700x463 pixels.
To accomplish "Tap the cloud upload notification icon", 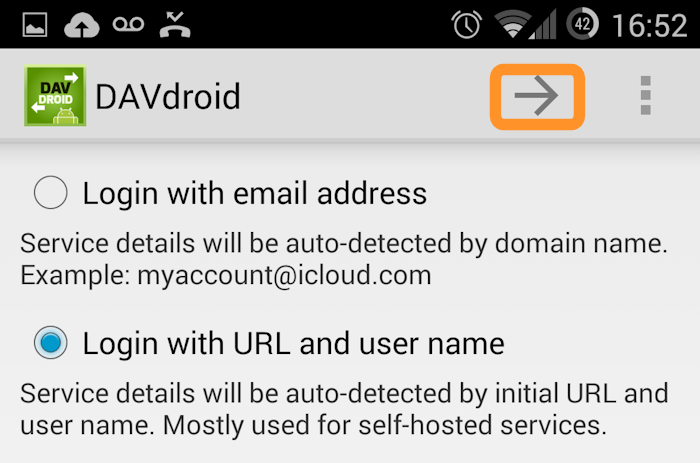I will (x=82, y=25).
